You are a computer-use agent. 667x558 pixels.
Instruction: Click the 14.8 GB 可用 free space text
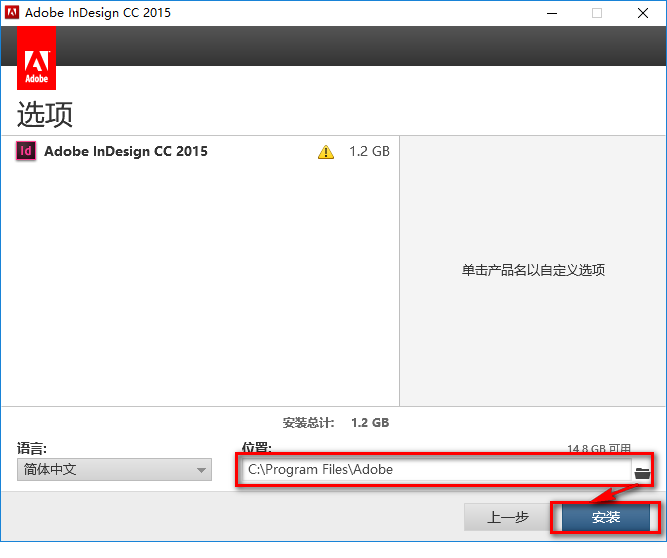[x=599, y=448]
